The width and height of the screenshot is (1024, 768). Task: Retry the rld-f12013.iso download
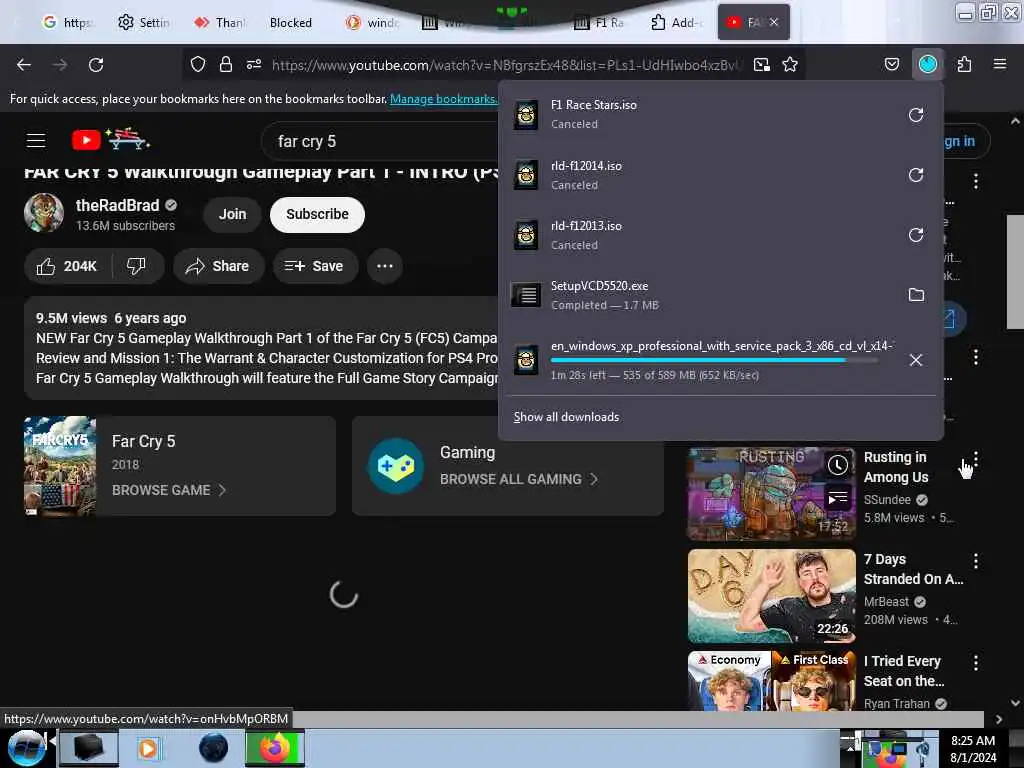tap(916, 235)
